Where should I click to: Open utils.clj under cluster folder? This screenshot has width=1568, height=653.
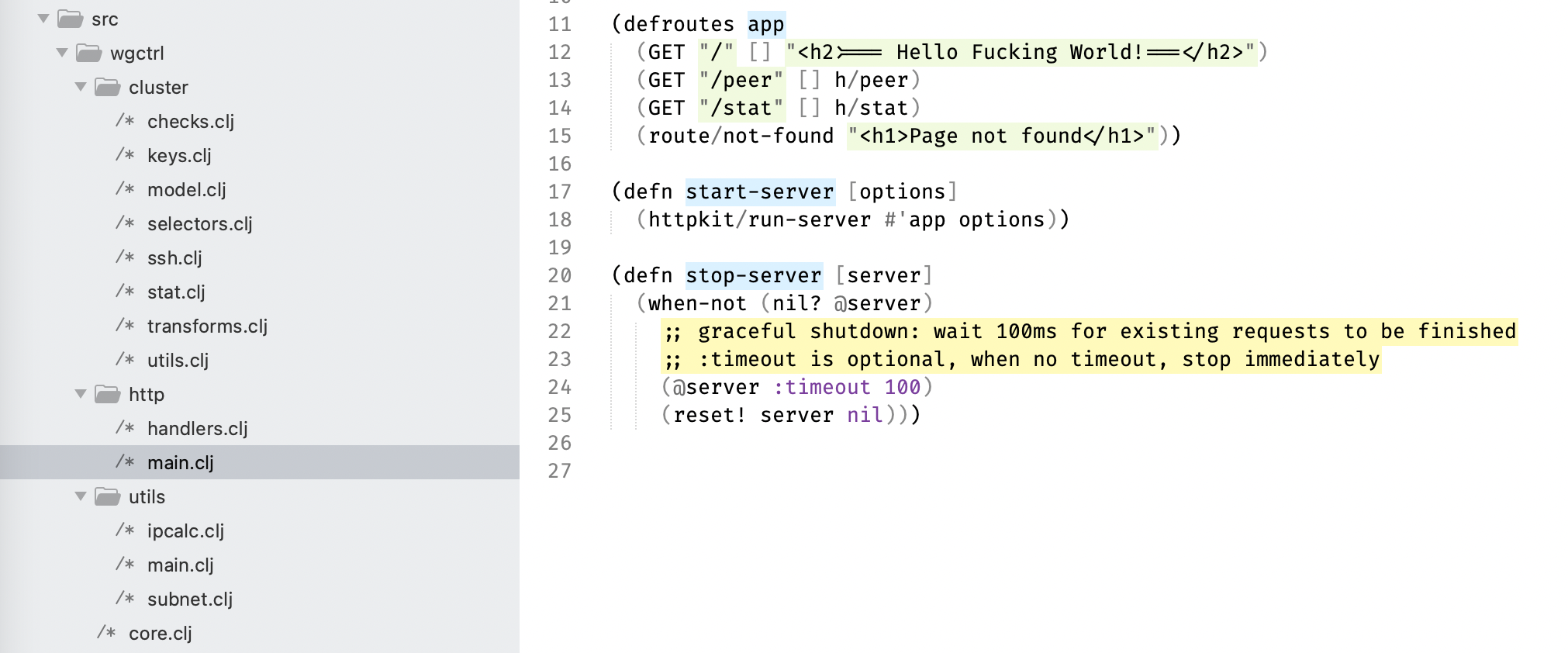pos(178,361)
